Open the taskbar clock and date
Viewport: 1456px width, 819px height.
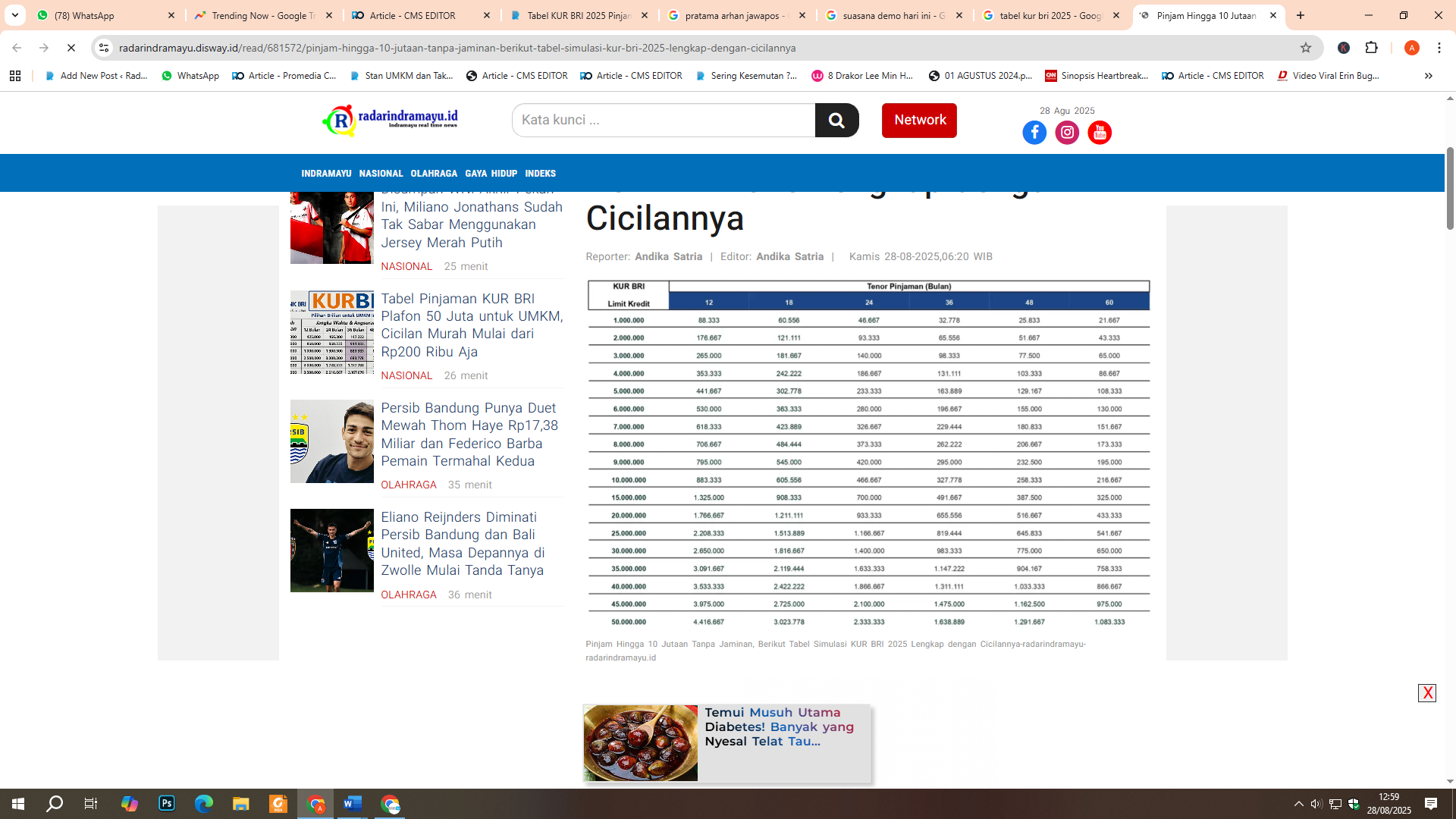pyautogui.click(x=1389, y=804)
